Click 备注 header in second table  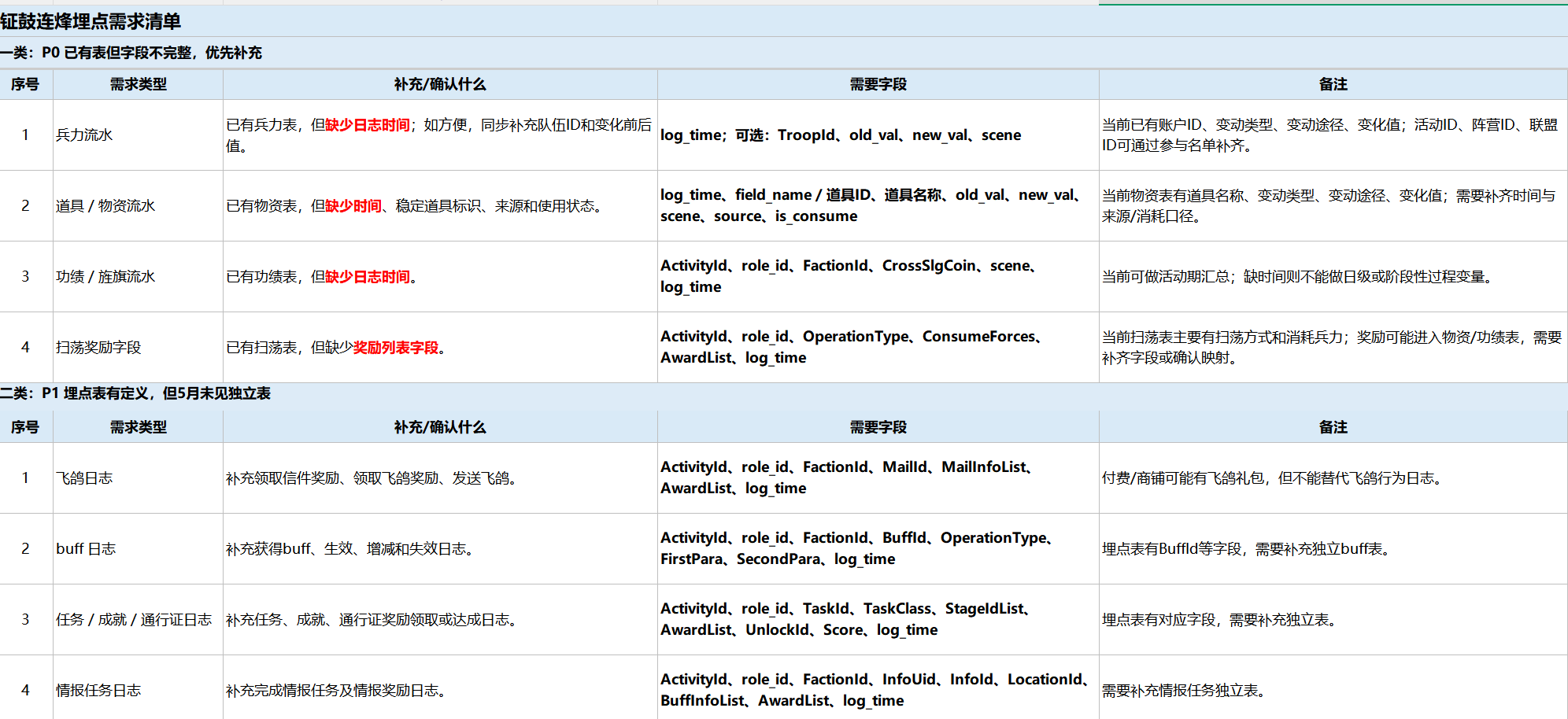[x=1333, y=427]
